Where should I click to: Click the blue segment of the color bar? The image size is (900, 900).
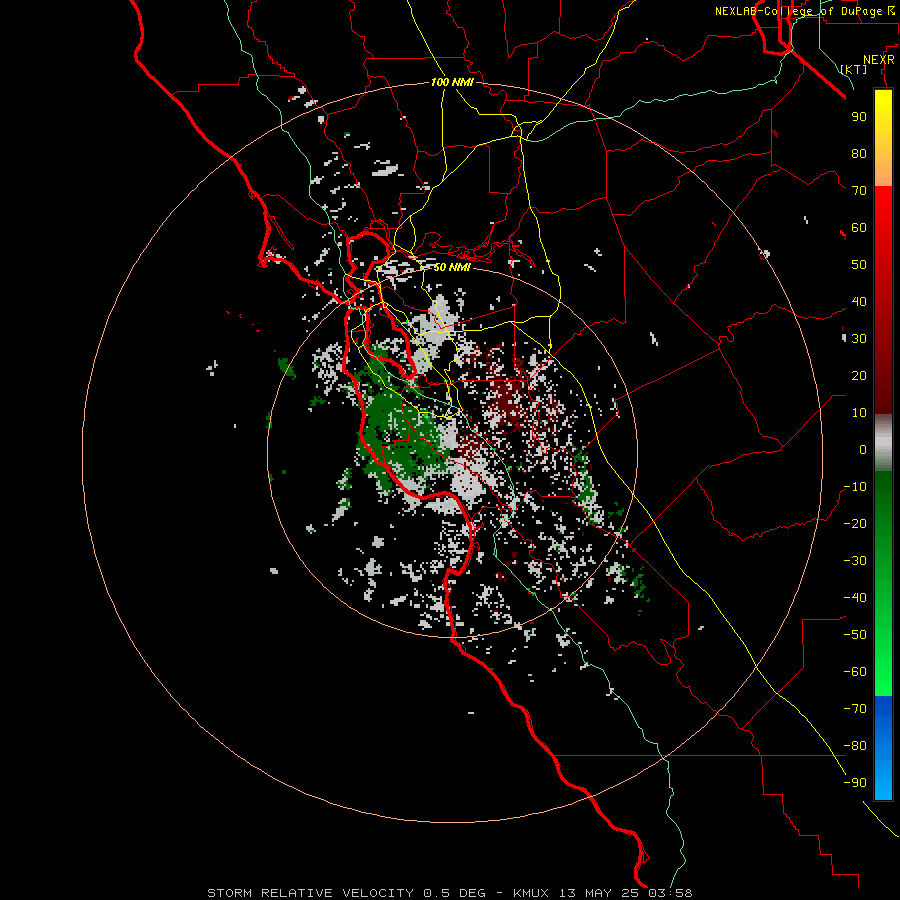pyautogui.click(x=883, y=748)
